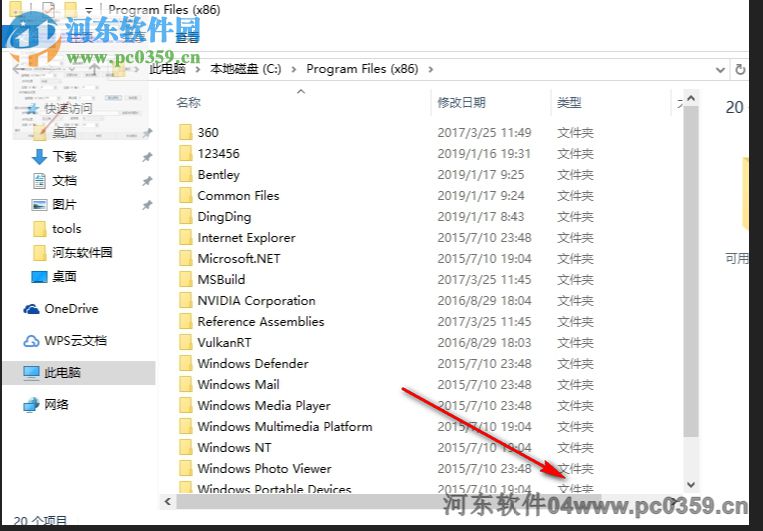Select 此电脑 in the navigation pane
Image resolution: width=763 pixels, height=531 pixels.
click(79, 373)
